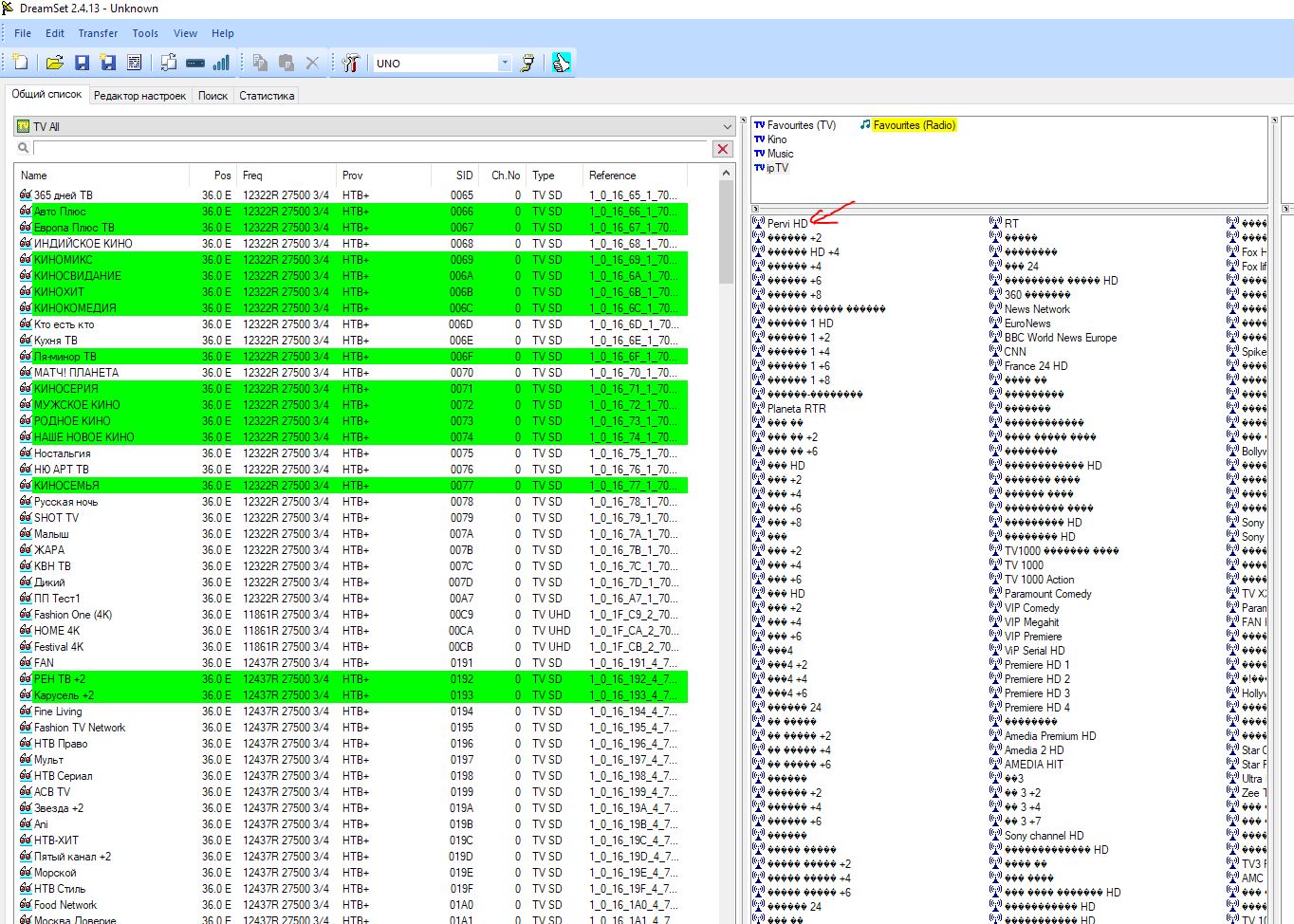Click the DreamSet application icon in title bar
The height and width of the screenshot is (924, 1294).
tap(8, 9)
